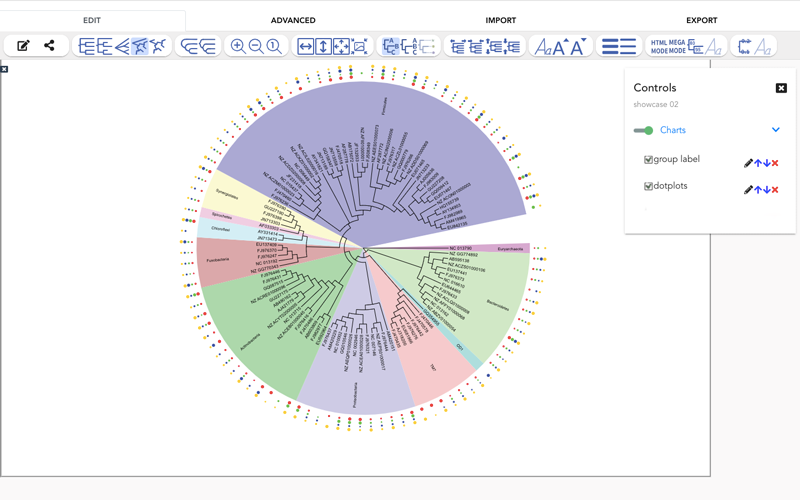The height and width of the screenshot is (500, 800).
Task: Delete group label with red X
Action: 775,163
